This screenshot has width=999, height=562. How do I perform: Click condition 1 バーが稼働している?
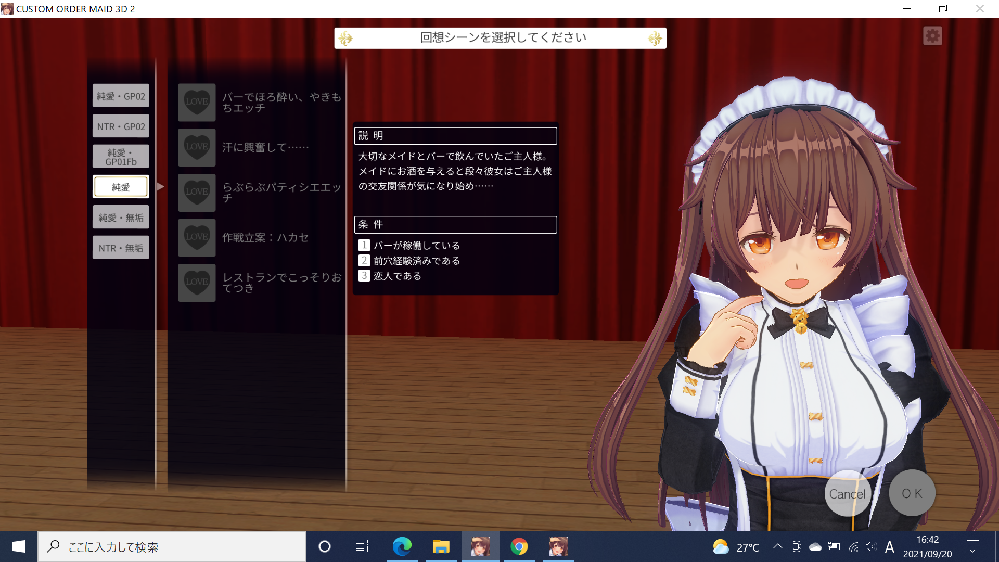pyautogui.click(x=409, y=245)
